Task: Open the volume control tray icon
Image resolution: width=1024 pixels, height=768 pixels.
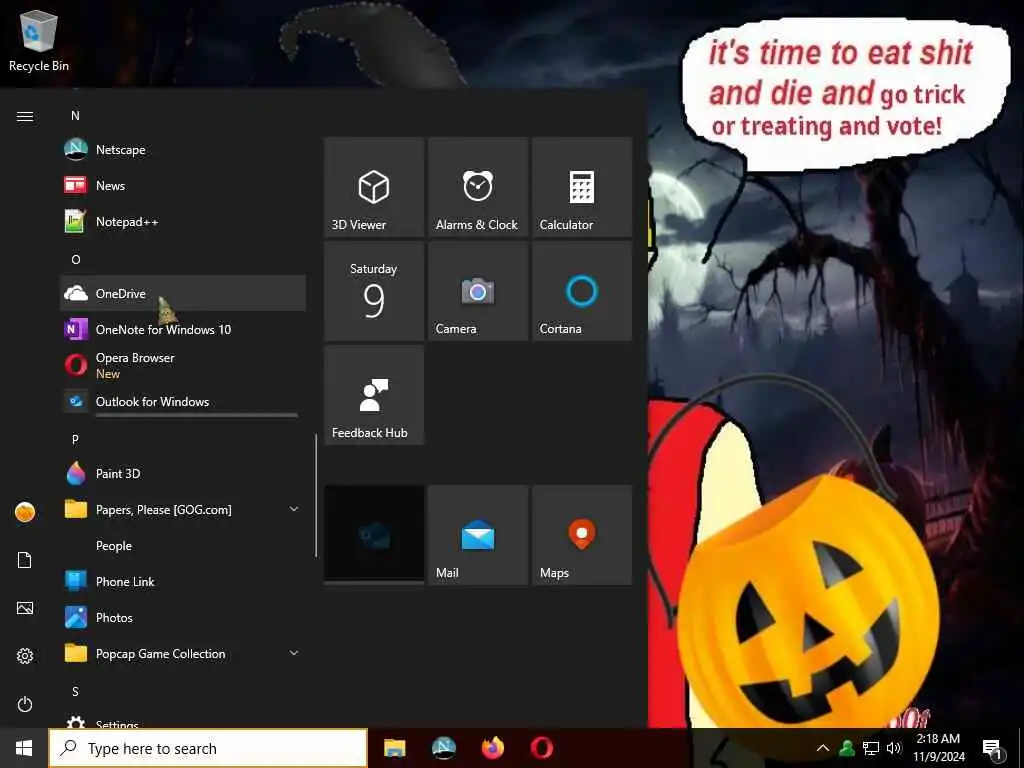Action: tap(893, 748)
